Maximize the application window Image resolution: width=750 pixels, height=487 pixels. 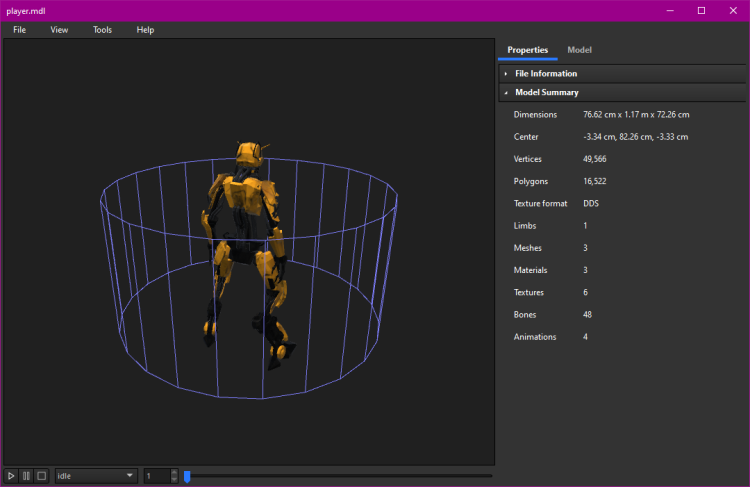coord(701,10)
